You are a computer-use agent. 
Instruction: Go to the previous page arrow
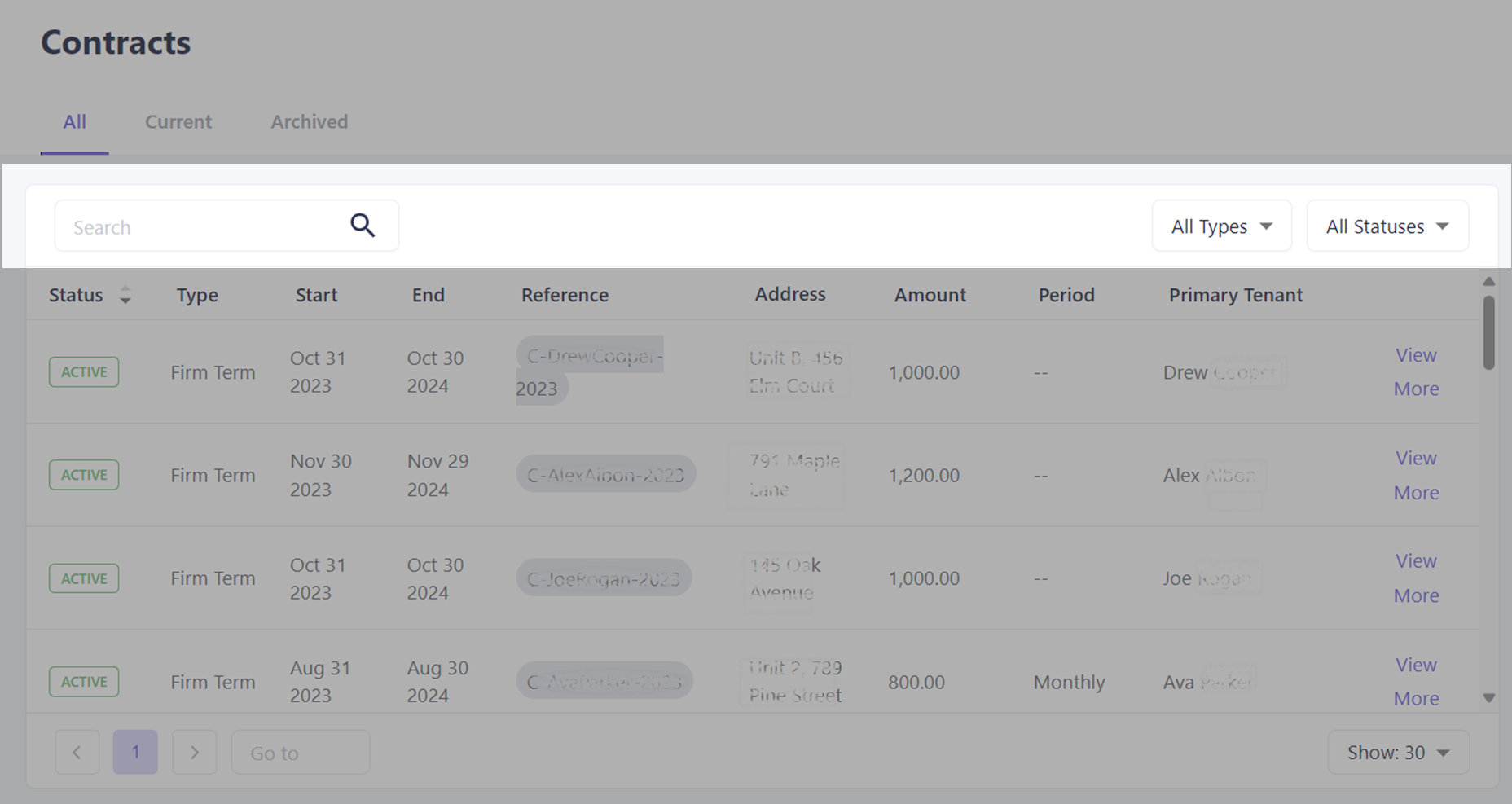click(77, 752)
